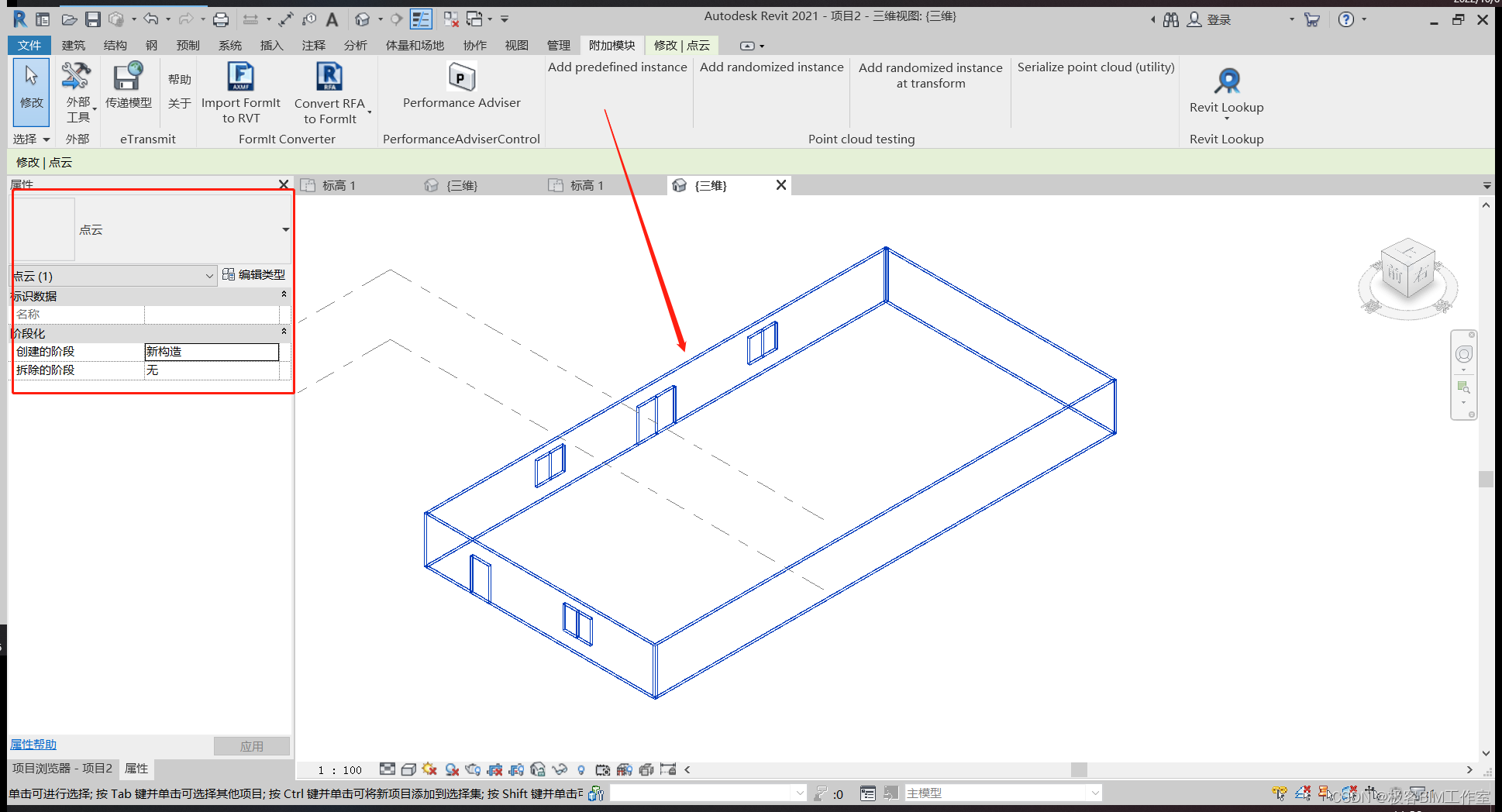Switch to the 建筑 ribbon tab
This screenshot has height=812, width=1502.
74,45
